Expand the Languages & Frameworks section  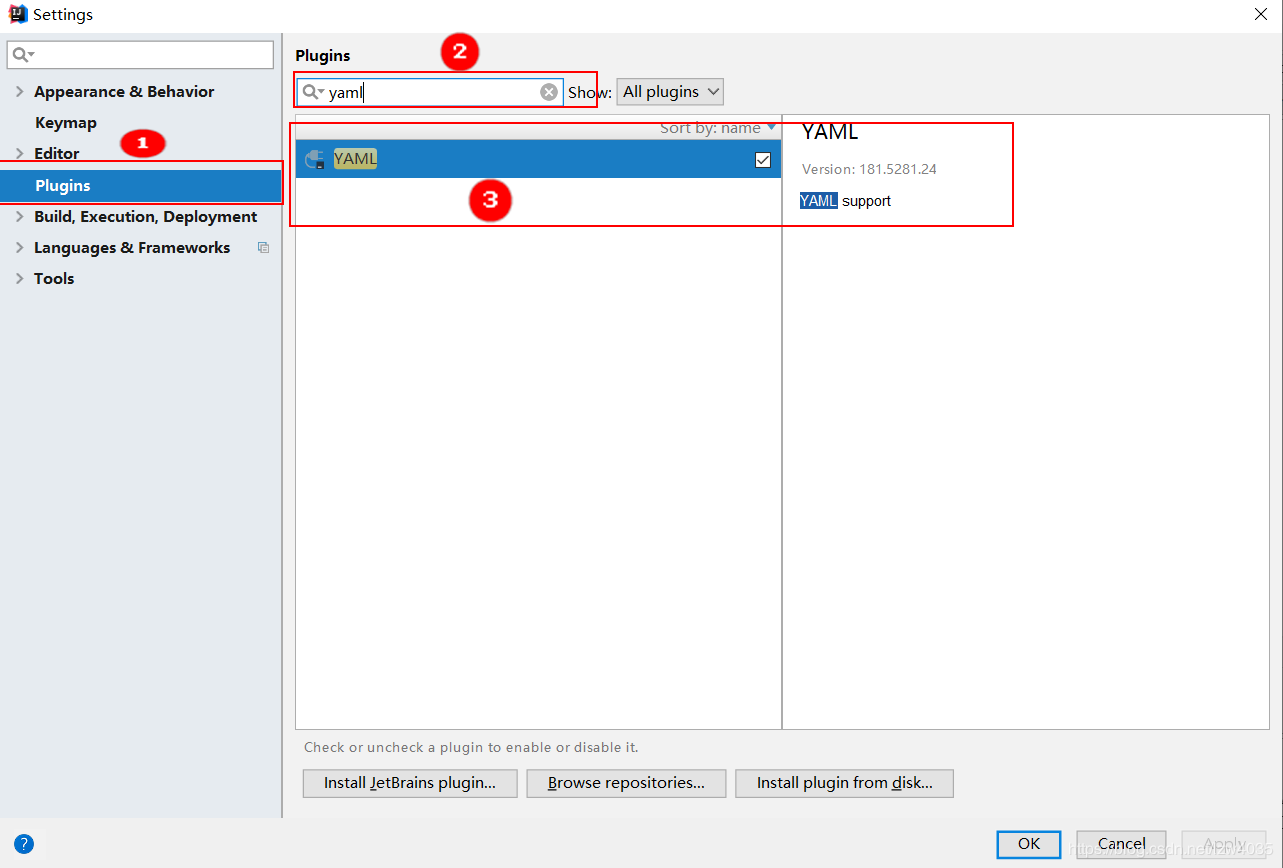[19, 248]
